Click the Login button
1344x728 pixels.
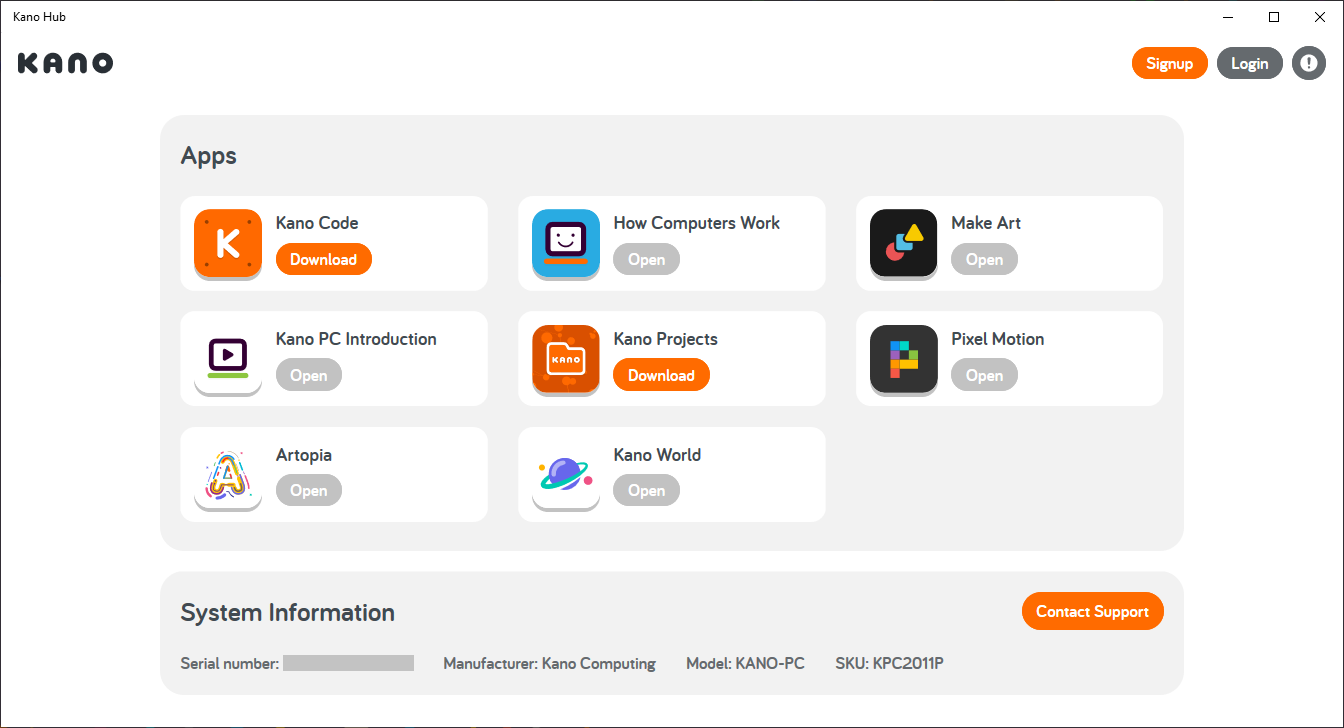[1250, 63]
